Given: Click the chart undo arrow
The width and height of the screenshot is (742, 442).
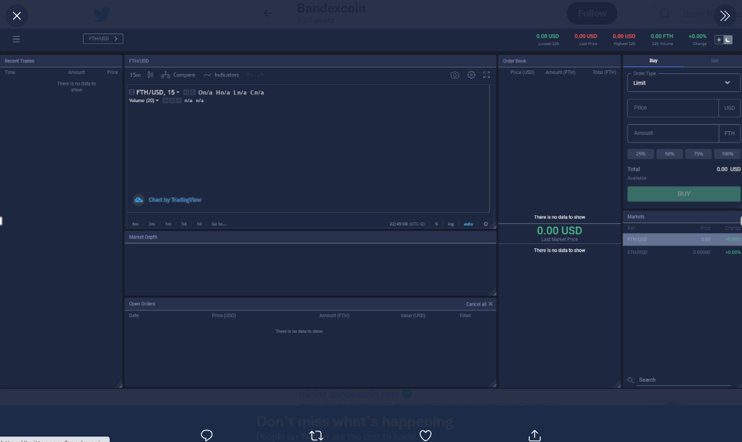Looking at the screenshot, I should (249, 75).
